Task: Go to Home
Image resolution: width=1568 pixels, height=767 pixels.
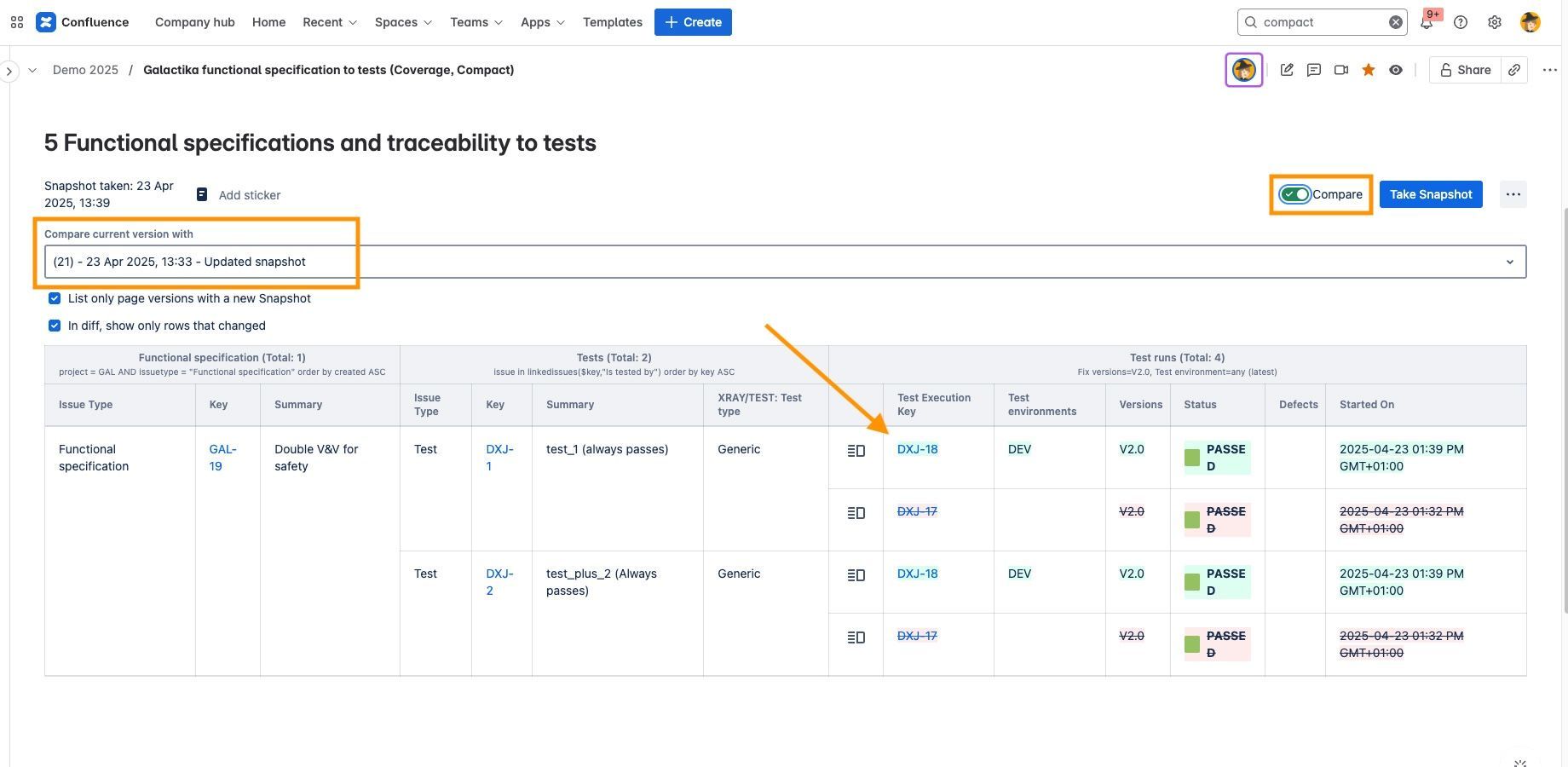Action: (x=268, y=22)
